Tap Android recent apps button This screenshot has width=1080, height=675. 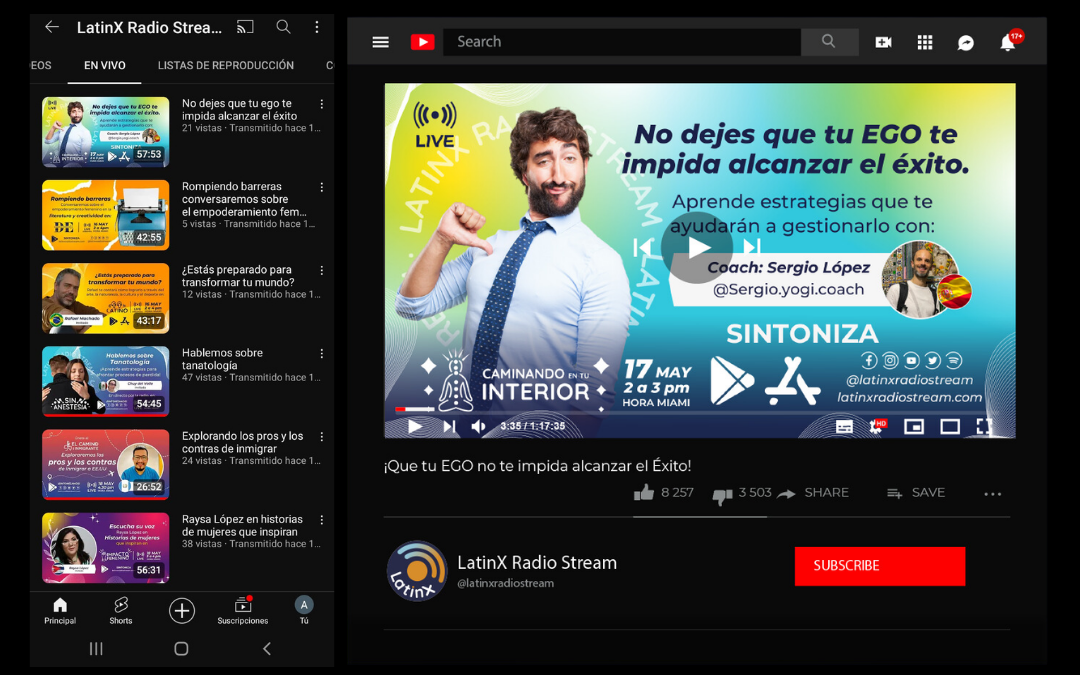coord(96,649)
